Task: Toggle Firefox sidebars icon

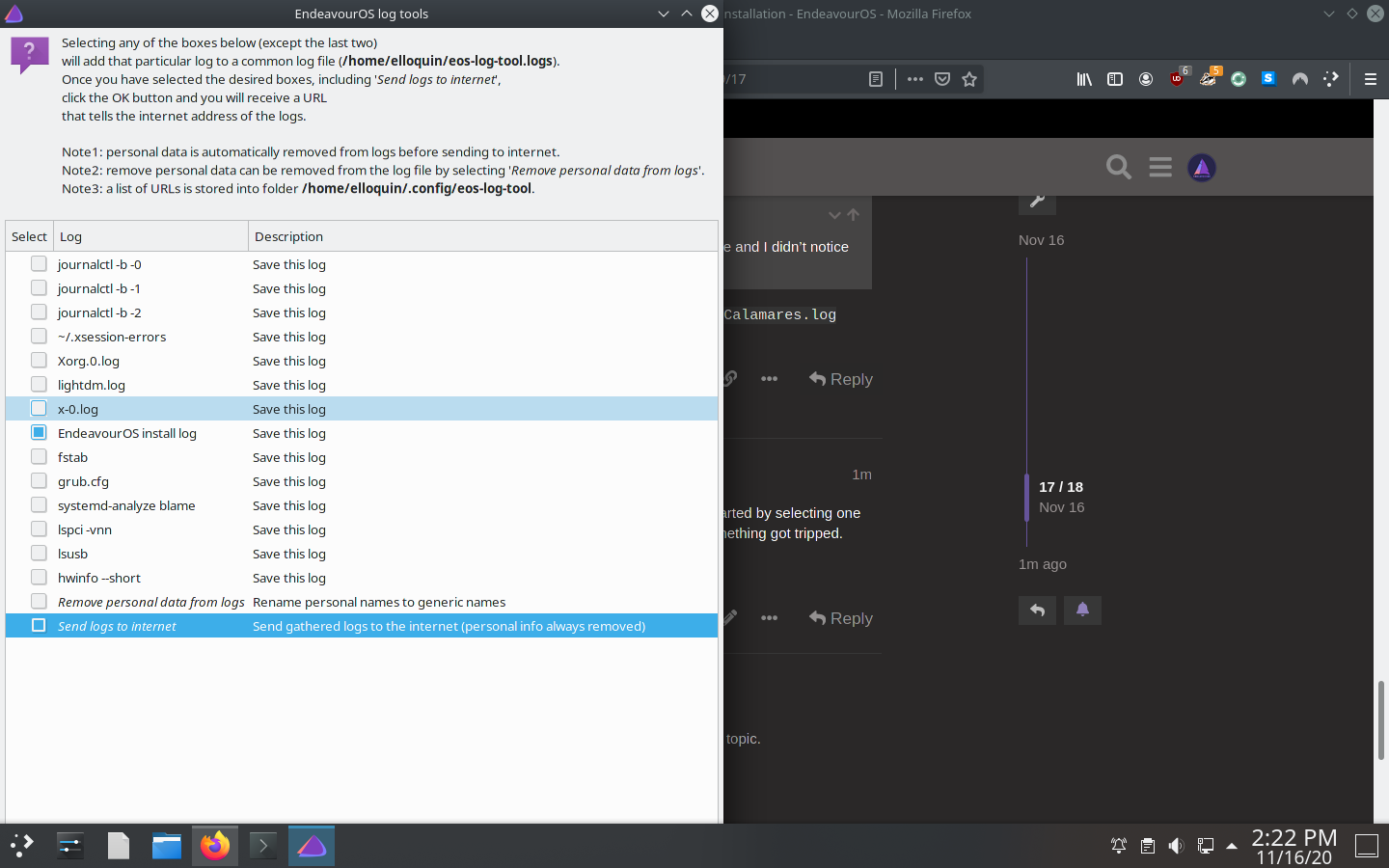Action: pos(1115,79)
